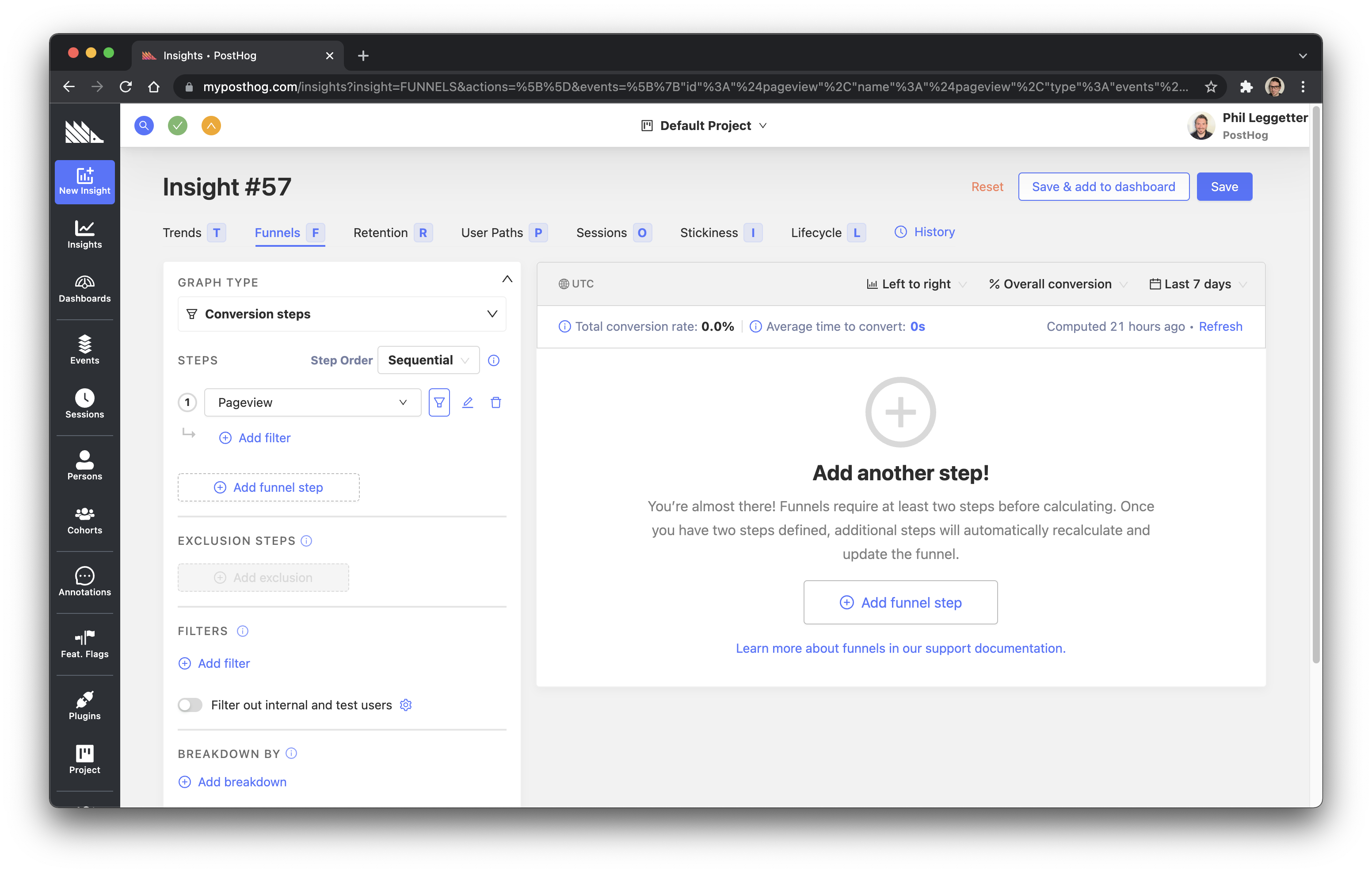Viewport: 1372px width, 873px height.
Task: Open Cohorts in sidebar
Action: click(x=84, y=520)
